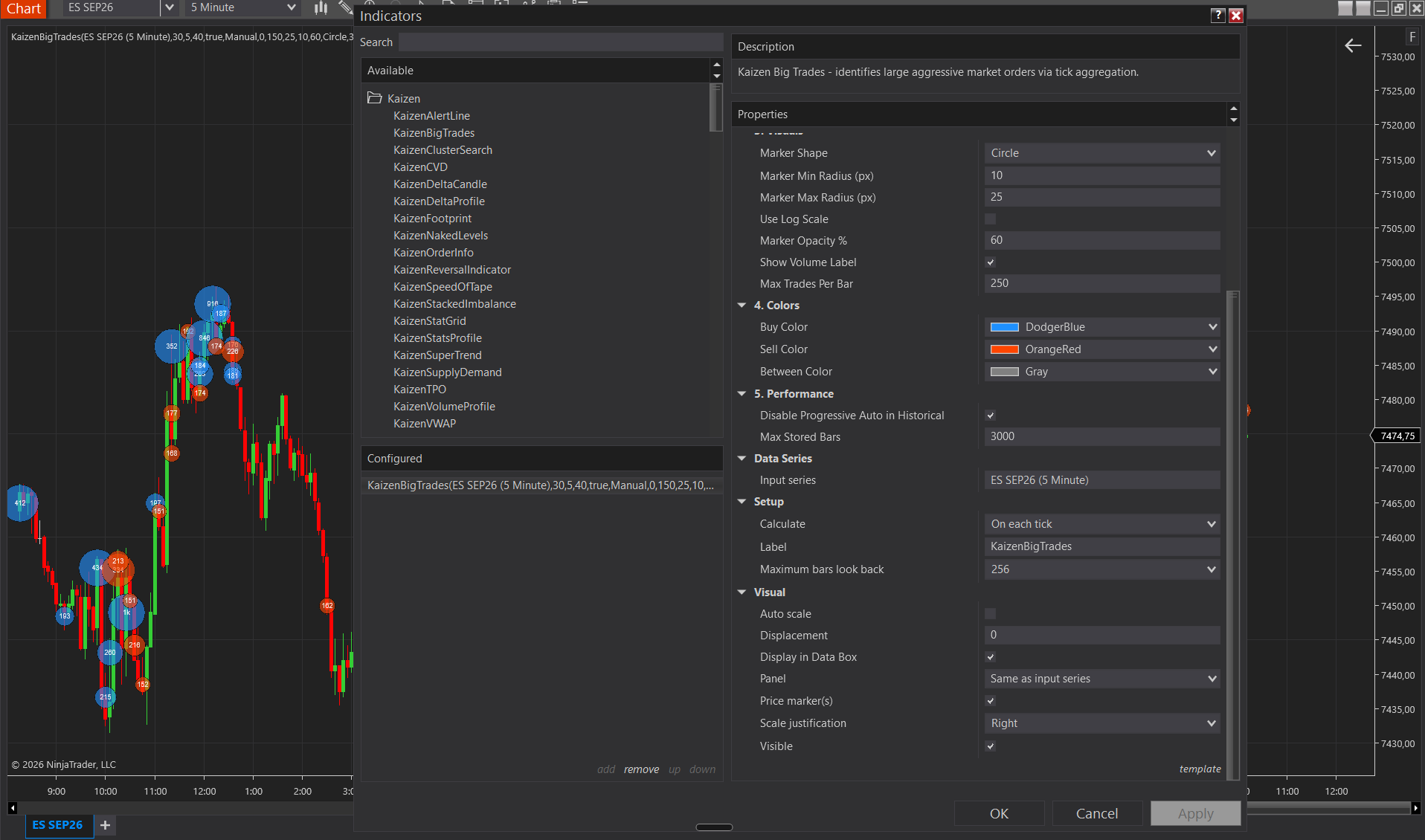
Task: Select KaizenVolumeProfile indicator
Action: 444,407
